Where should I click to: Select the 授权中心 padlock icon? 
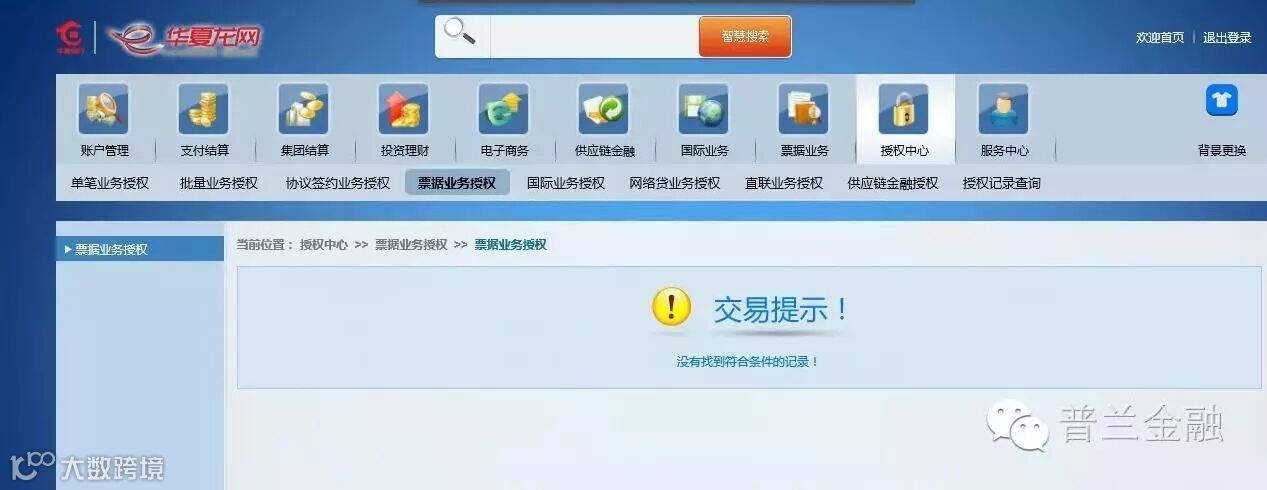(x=904, y=109)
